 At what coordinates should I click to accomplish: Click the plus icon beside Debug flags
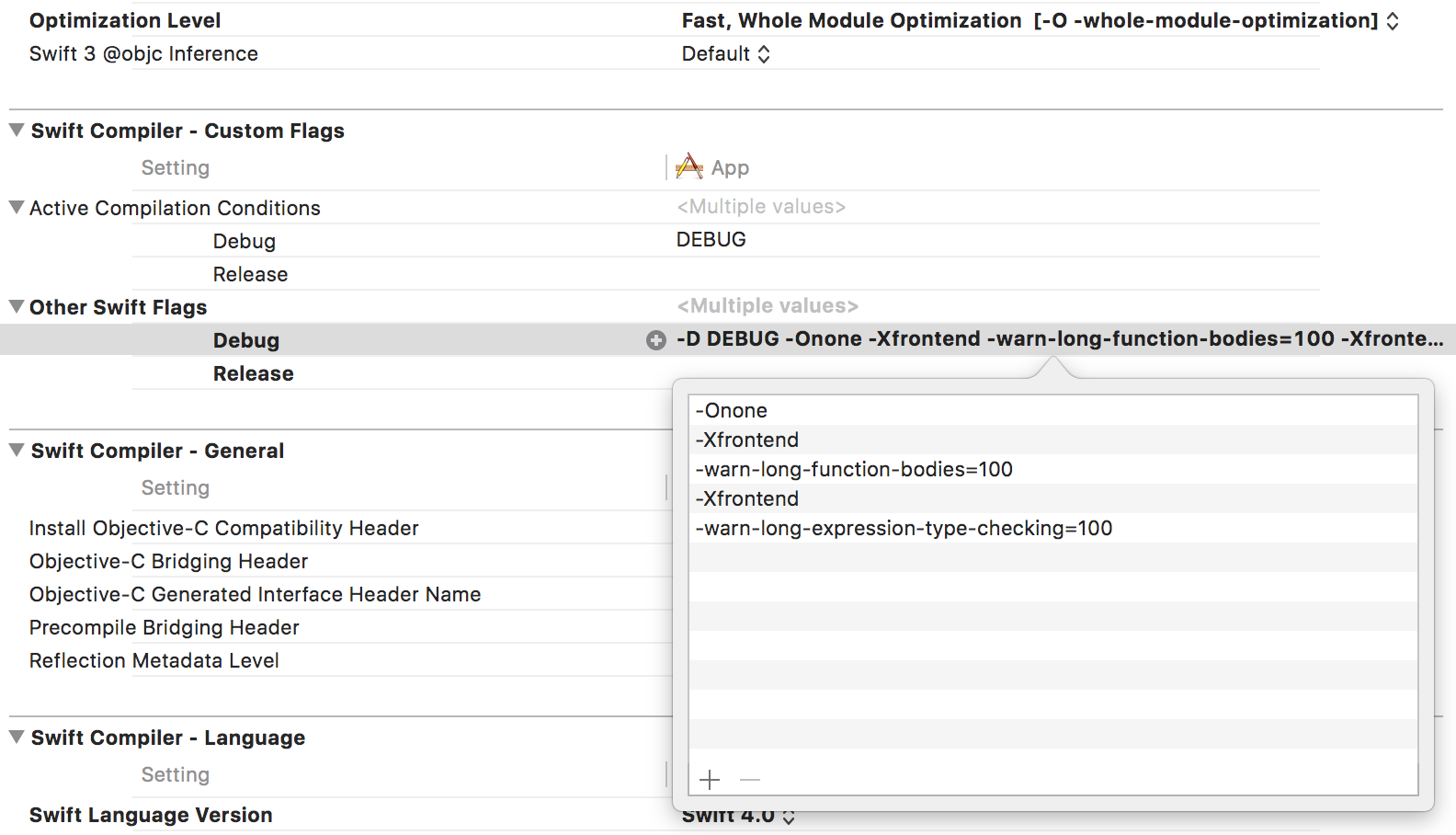[x=656, y=340]
